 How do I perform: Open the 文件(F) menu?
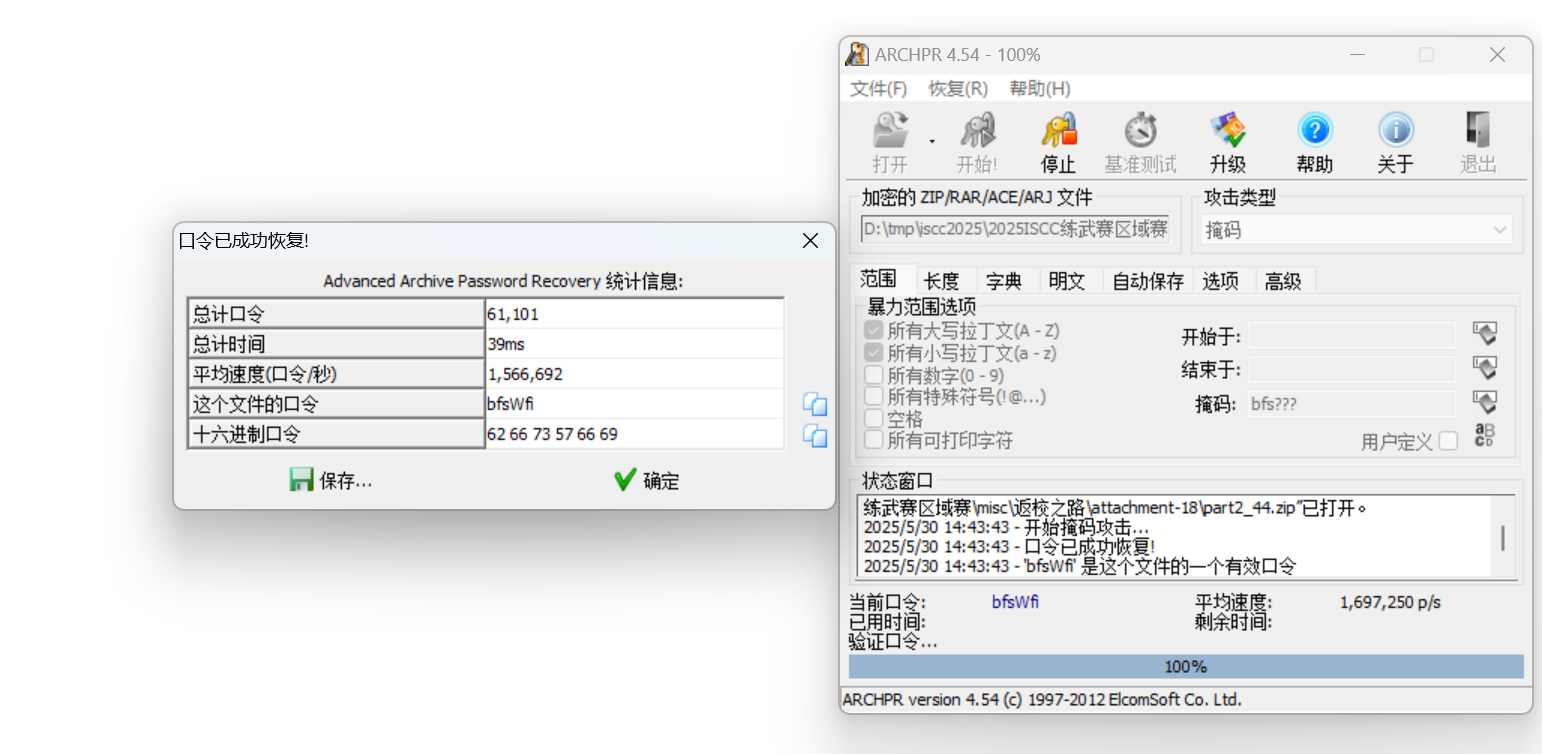coord(879,88)
